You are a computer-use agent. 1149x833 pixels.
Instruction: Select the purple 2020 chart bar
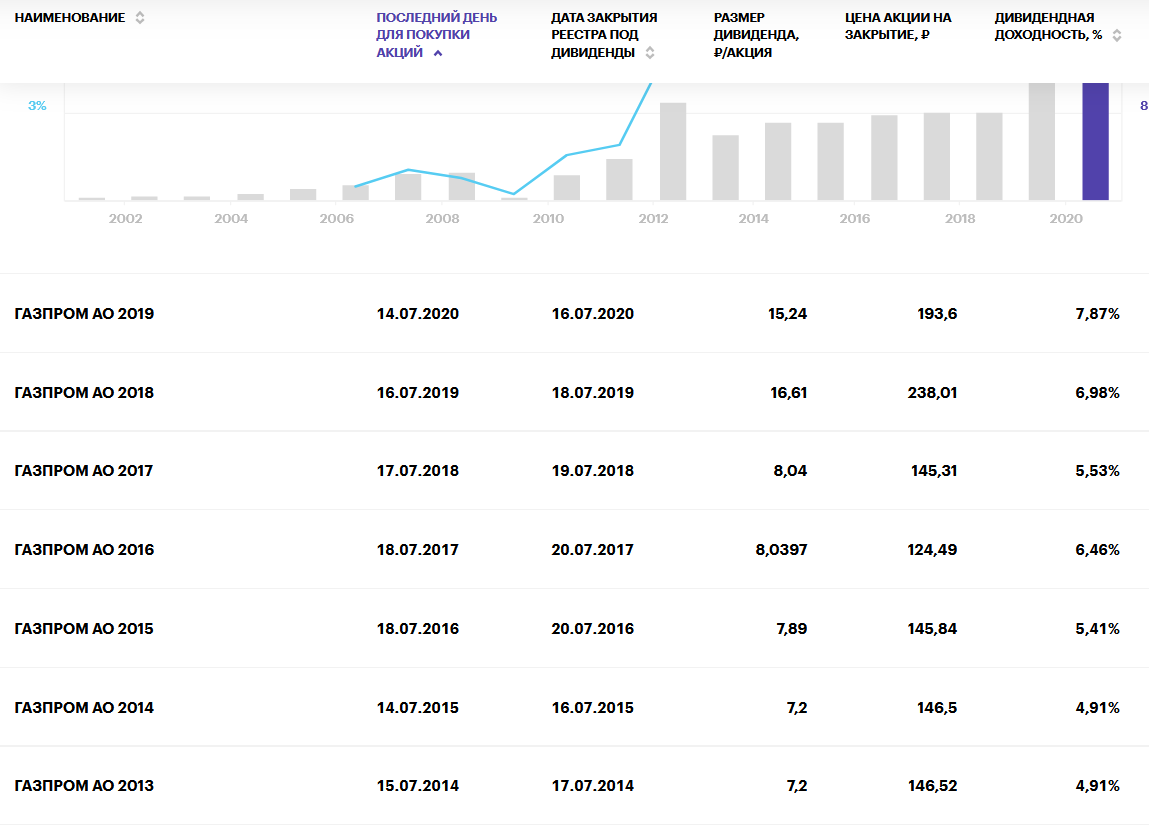[1096, 141]
